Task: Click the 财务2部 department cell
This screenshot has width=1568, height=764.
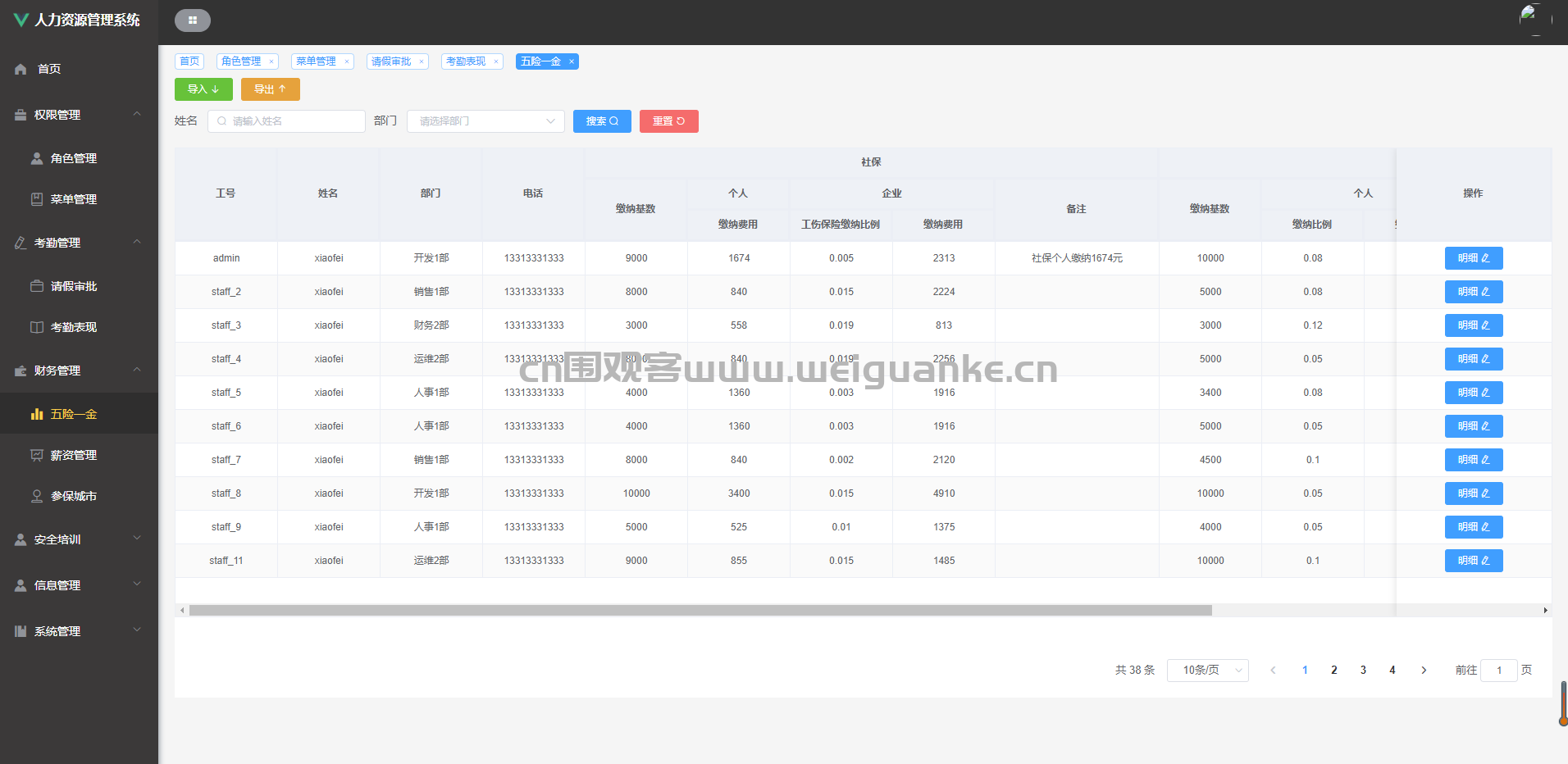Action: [x=431, y=325]
